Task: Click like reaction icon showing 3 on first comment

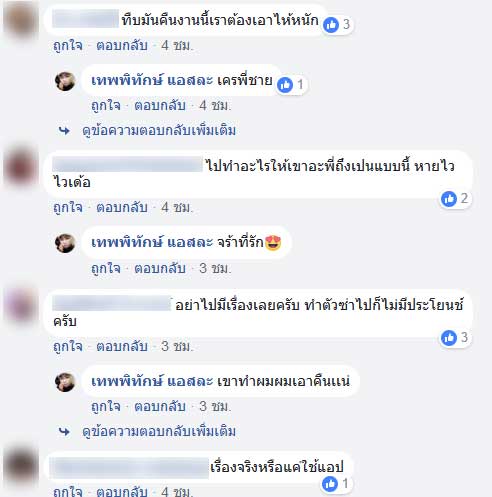Action: (x=331, y=24)
